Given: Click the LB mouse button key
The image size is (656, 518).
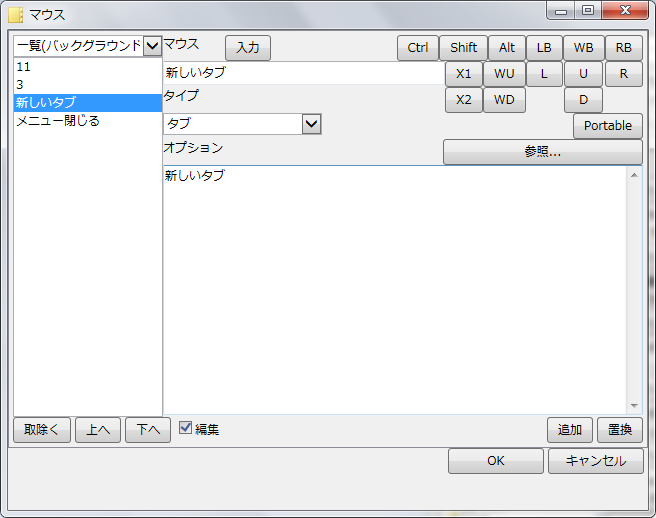Looking at the screenshot, I should coord(544,48).
